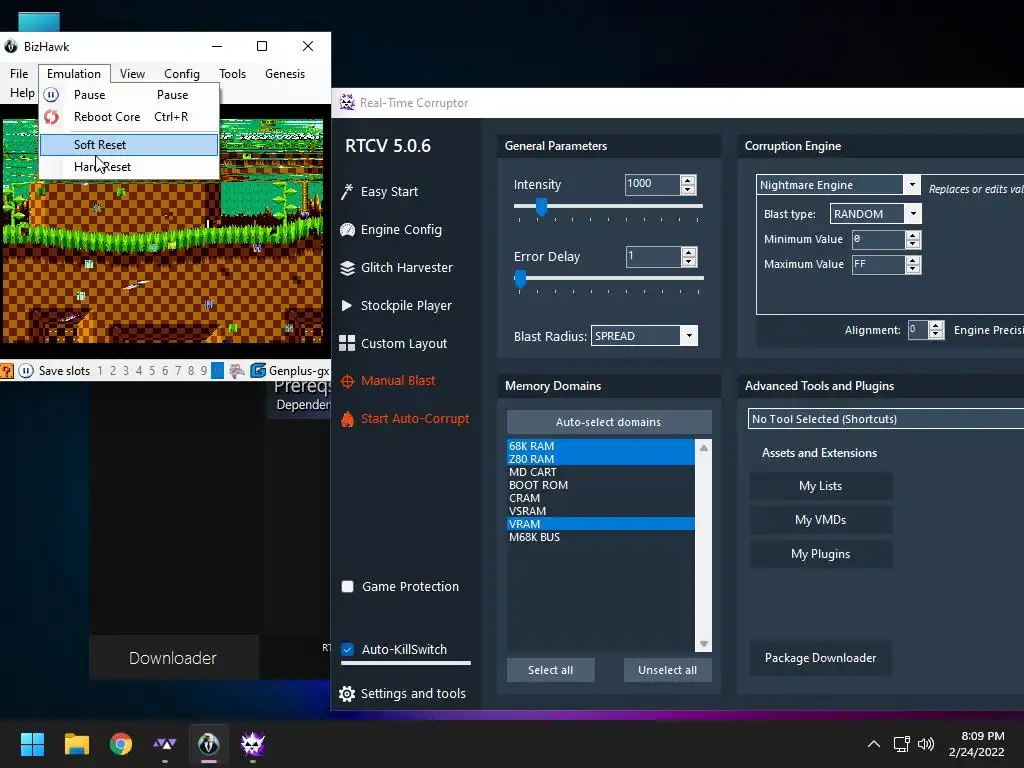Click the Easy Start wand icon

tap(347, 191)
